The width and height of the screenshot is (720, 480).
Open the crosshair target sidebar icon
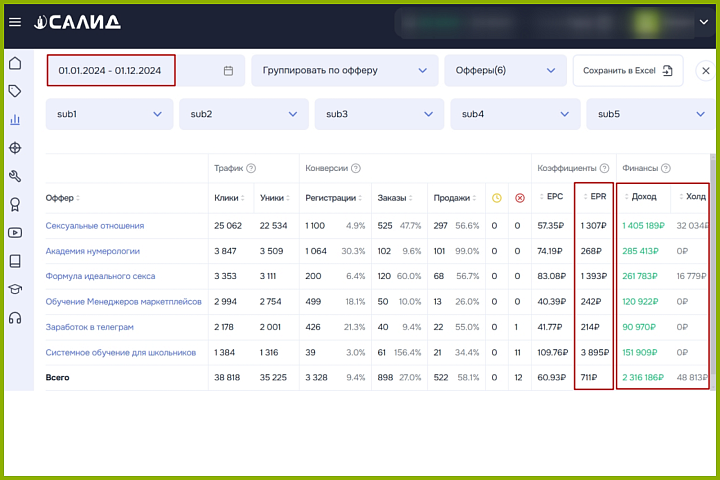pyautogui.click(x=15, y=148)
